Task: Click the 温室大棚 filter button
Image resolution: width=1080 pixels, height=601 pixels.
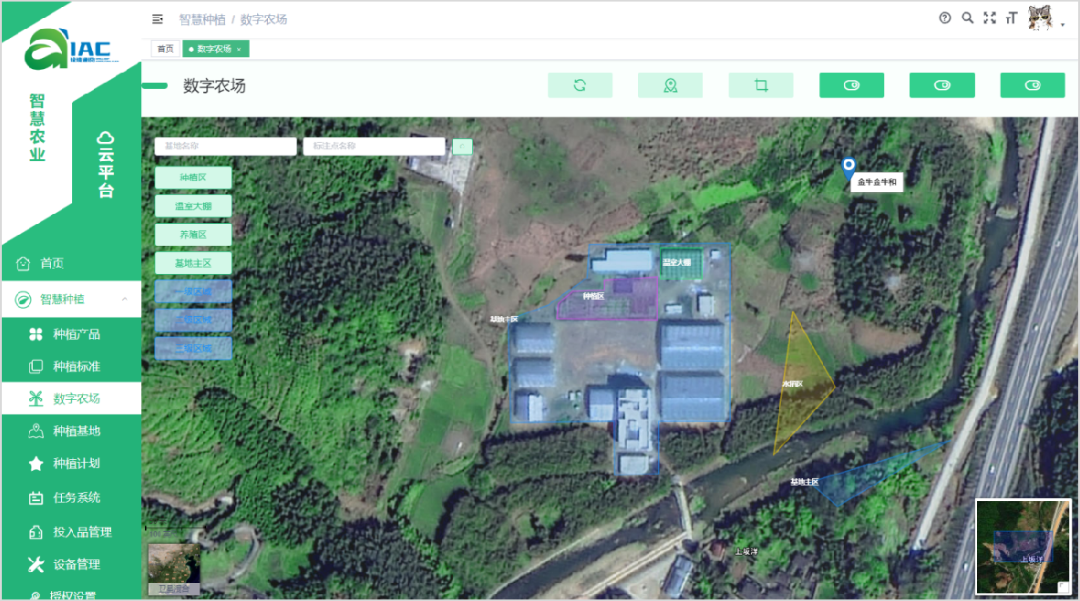Action: [193, 206]
